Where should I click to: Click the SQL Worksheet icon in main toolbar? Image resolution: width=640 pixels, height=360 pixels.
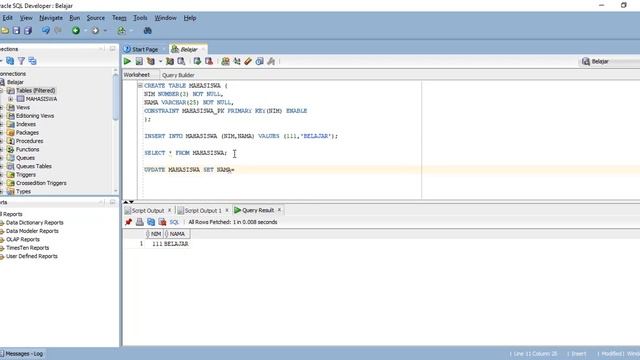pyautogui.click(x=121, y=31)
